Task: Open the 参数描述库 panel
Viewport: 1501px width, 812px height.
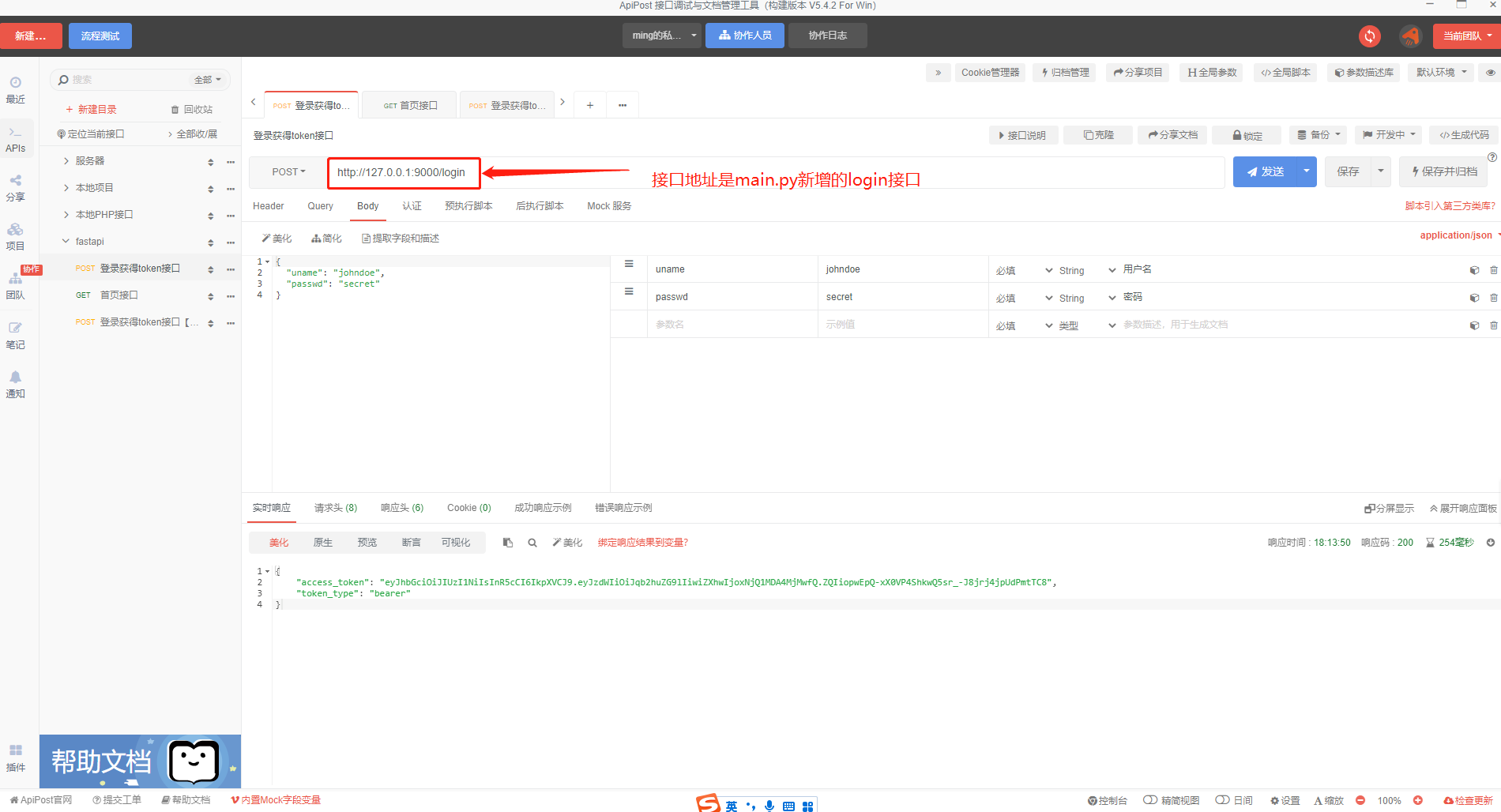Action: click(1363, 72)
